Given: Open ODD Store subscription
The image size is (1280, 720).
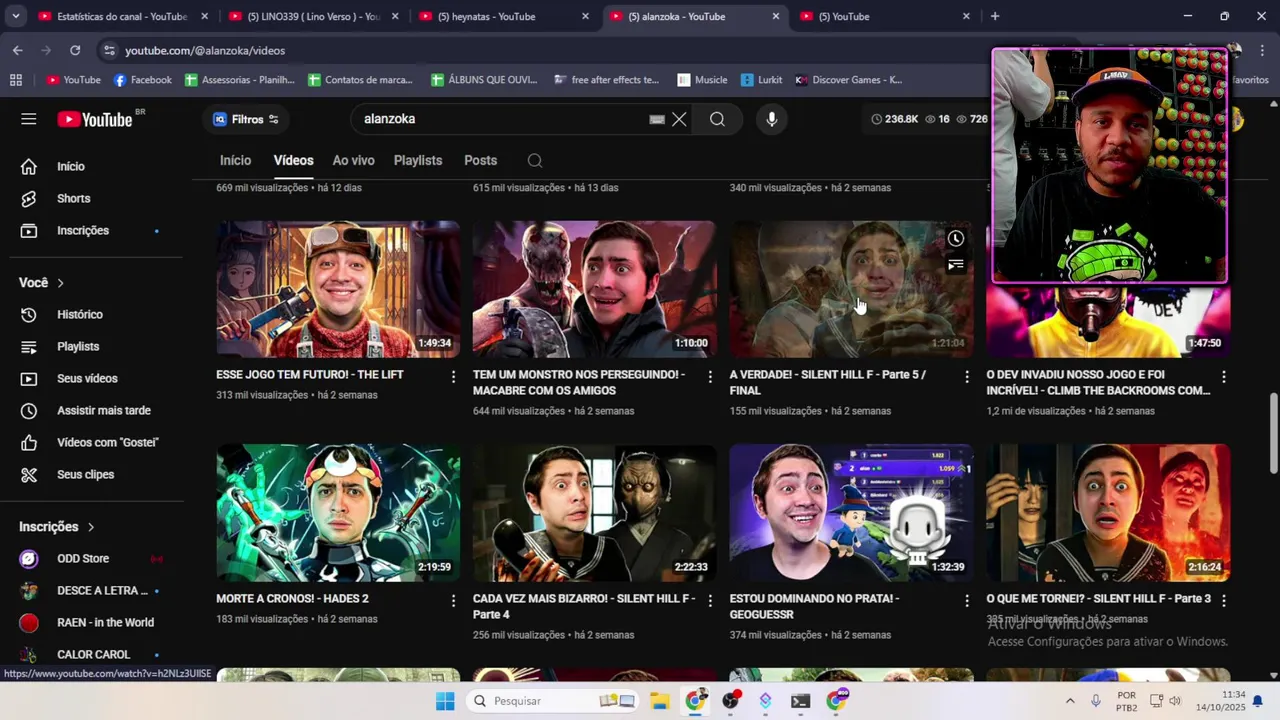Looking at the screenshot, I should 83,559.
